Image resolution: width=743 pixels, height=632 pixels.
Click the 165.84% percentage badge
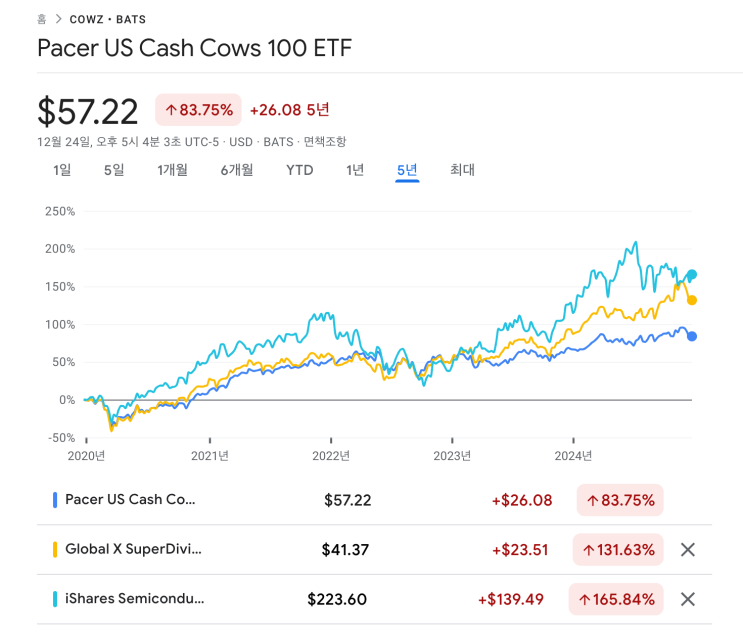[617, 599]
